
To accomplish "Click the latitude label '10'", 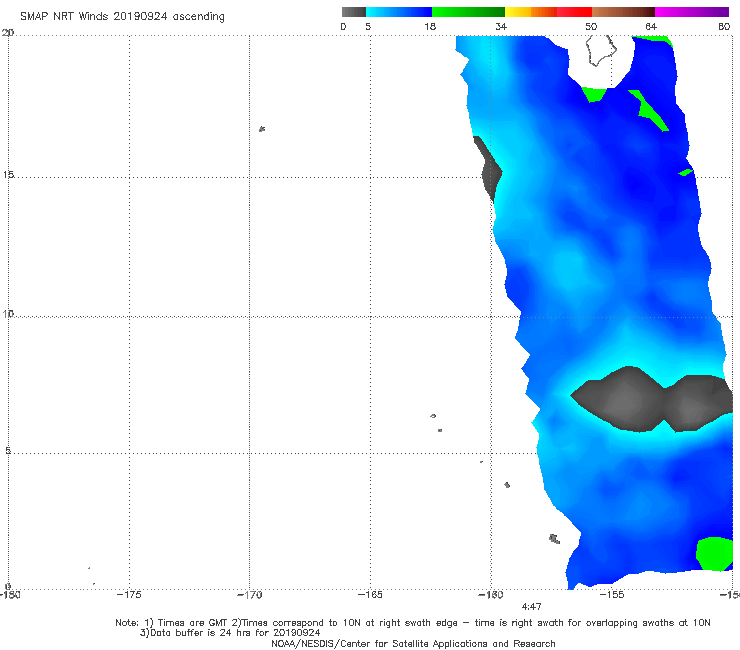I will 8,314.
